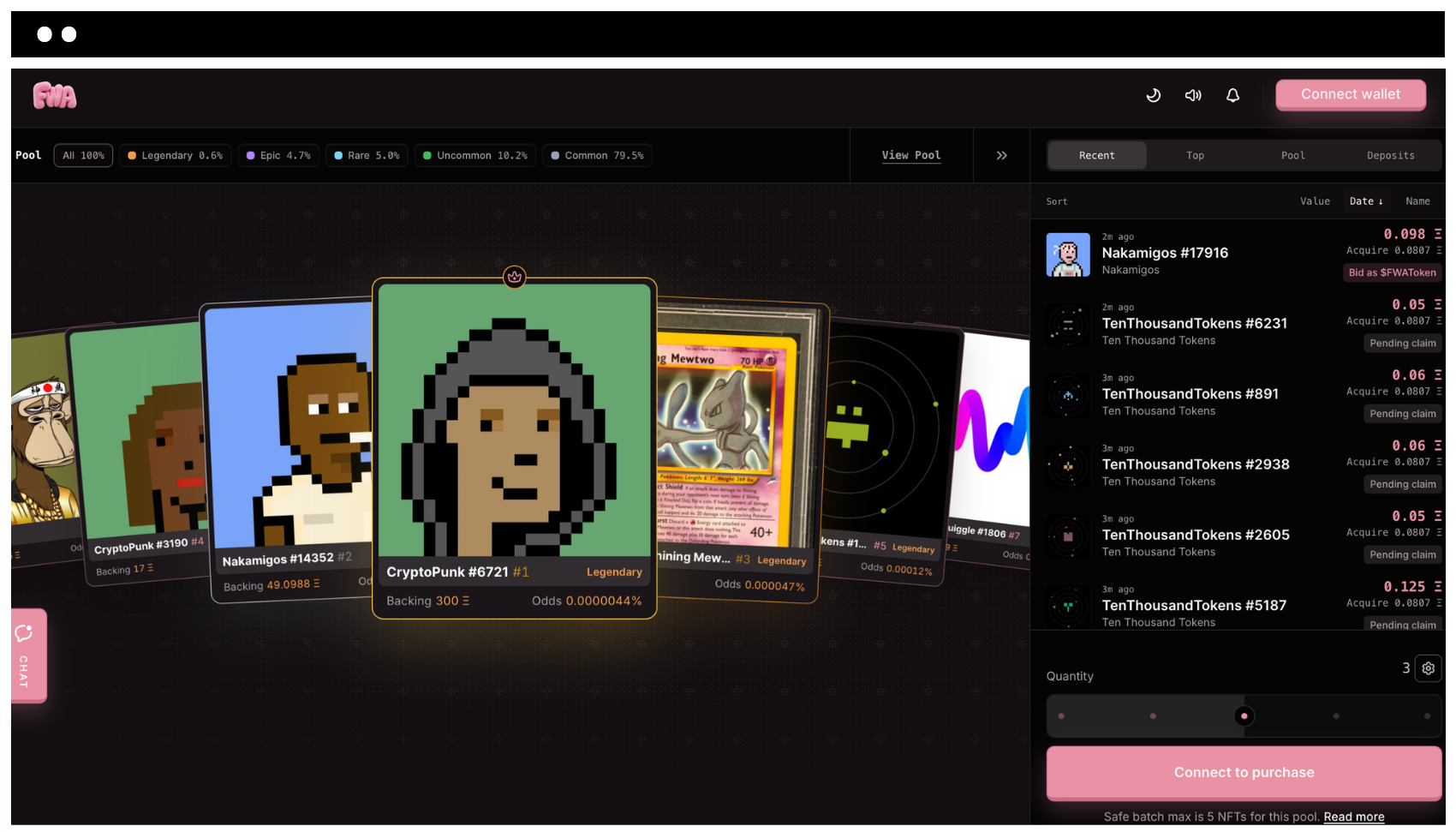Sort list by Date
Image resolution: width=1456 pixels, height=832 pixels.
click(x=1366, y=201)
